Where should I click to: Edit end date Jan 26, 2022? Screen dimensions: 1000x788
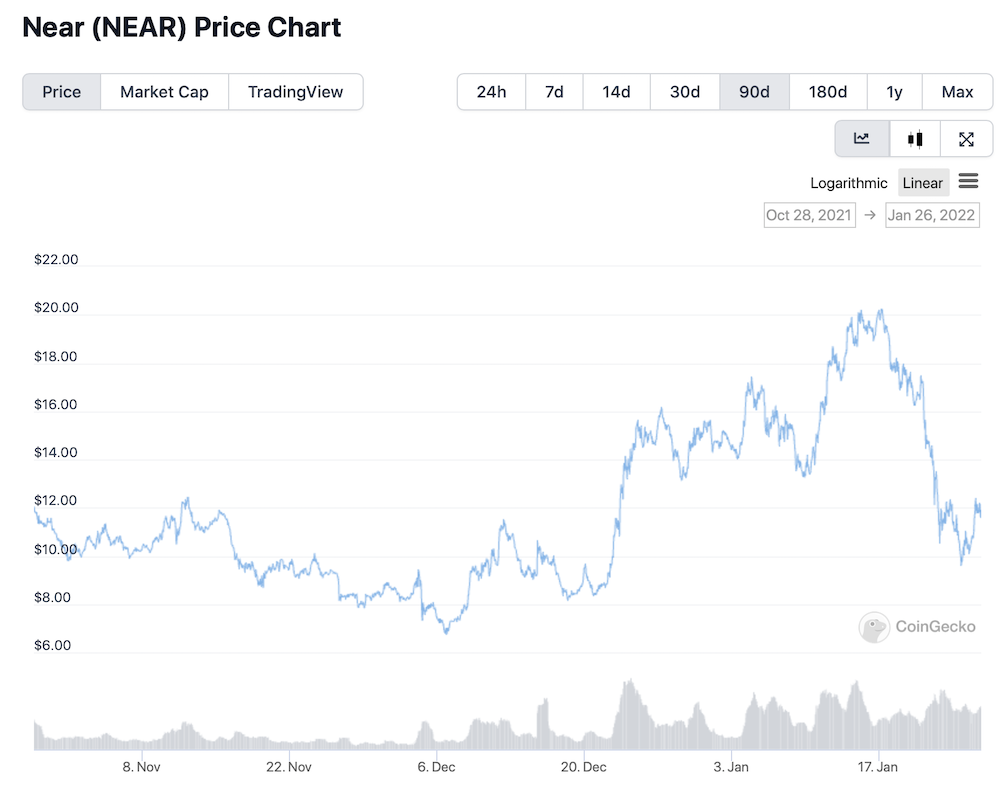(x=931, y=215)
